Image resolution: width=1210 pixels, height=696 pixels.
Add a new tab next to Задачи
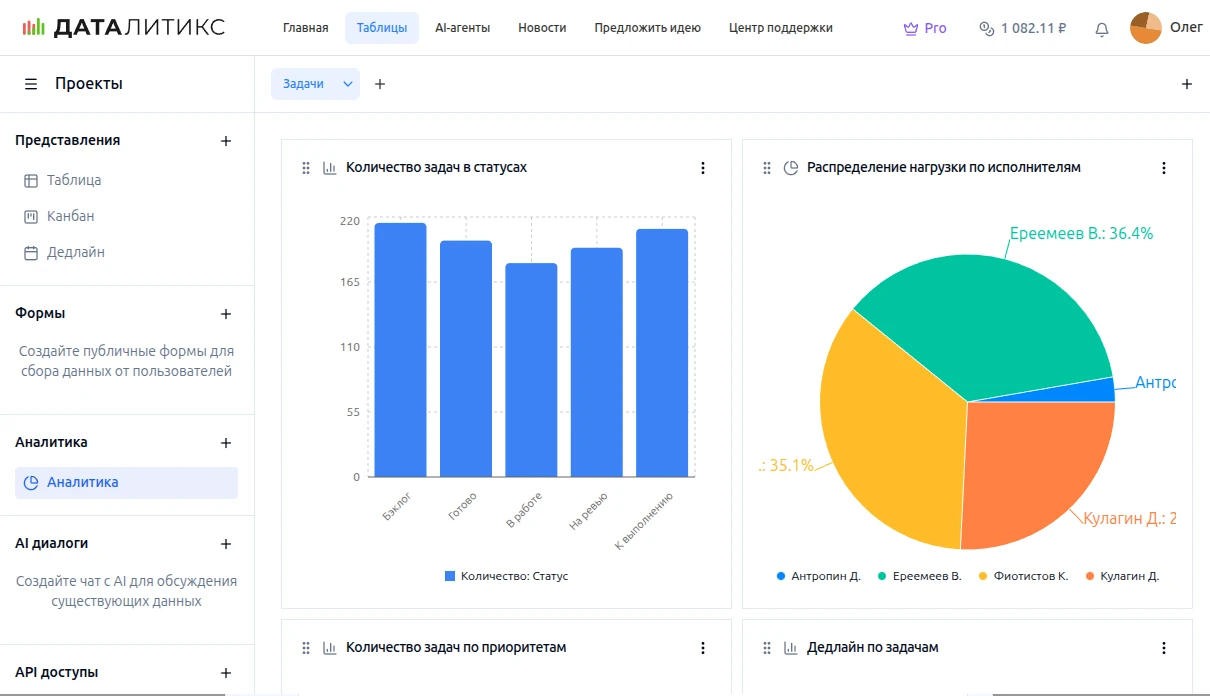pos(380,84)
